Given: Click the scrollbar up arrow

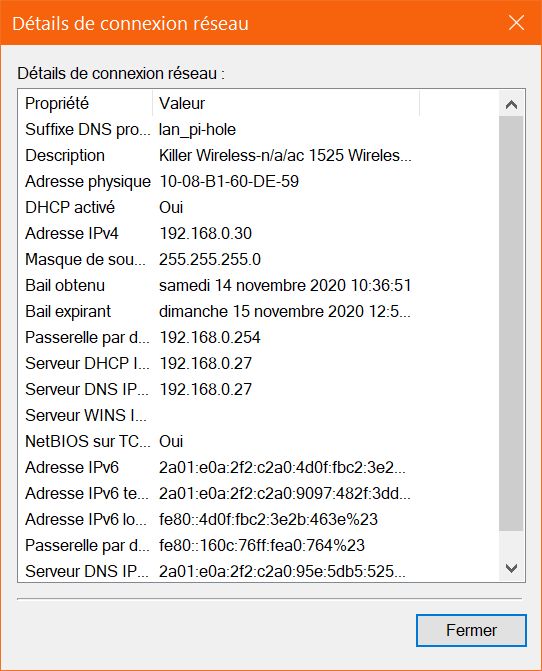Looking at the screenshot, I should pyautogui.click(x=511, y=104).
